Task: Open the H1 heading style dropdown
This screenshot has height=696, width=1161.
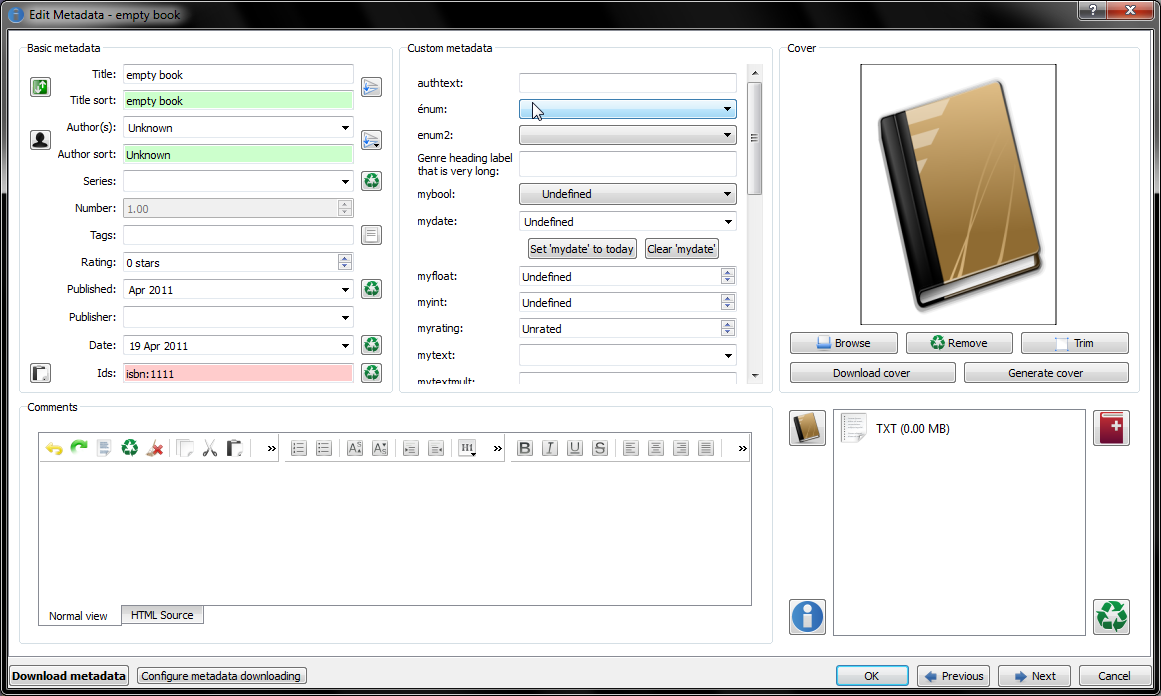Action: [x=468, y=448]
